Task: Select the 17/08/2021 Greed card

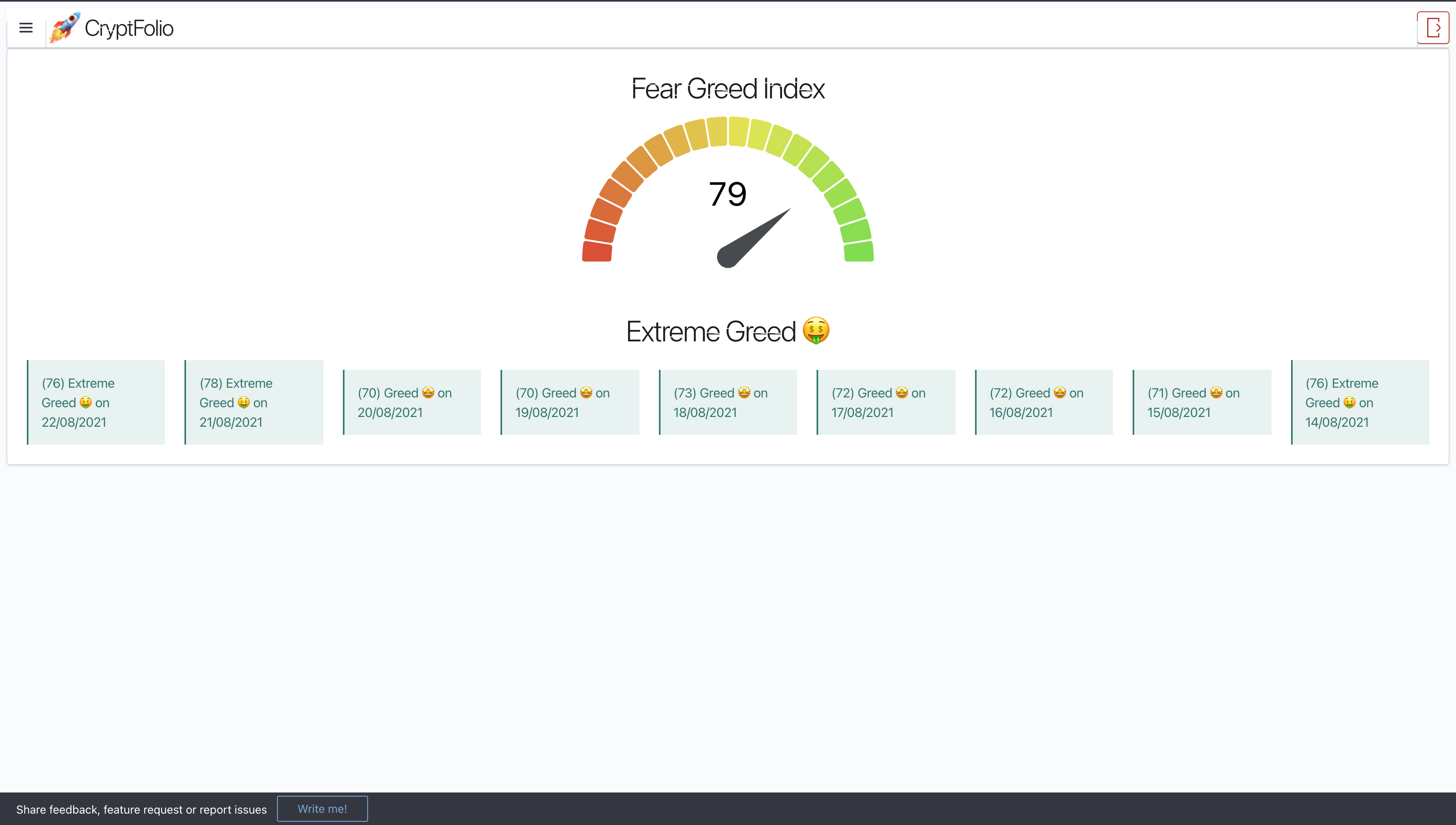Action: pos(886,402)
